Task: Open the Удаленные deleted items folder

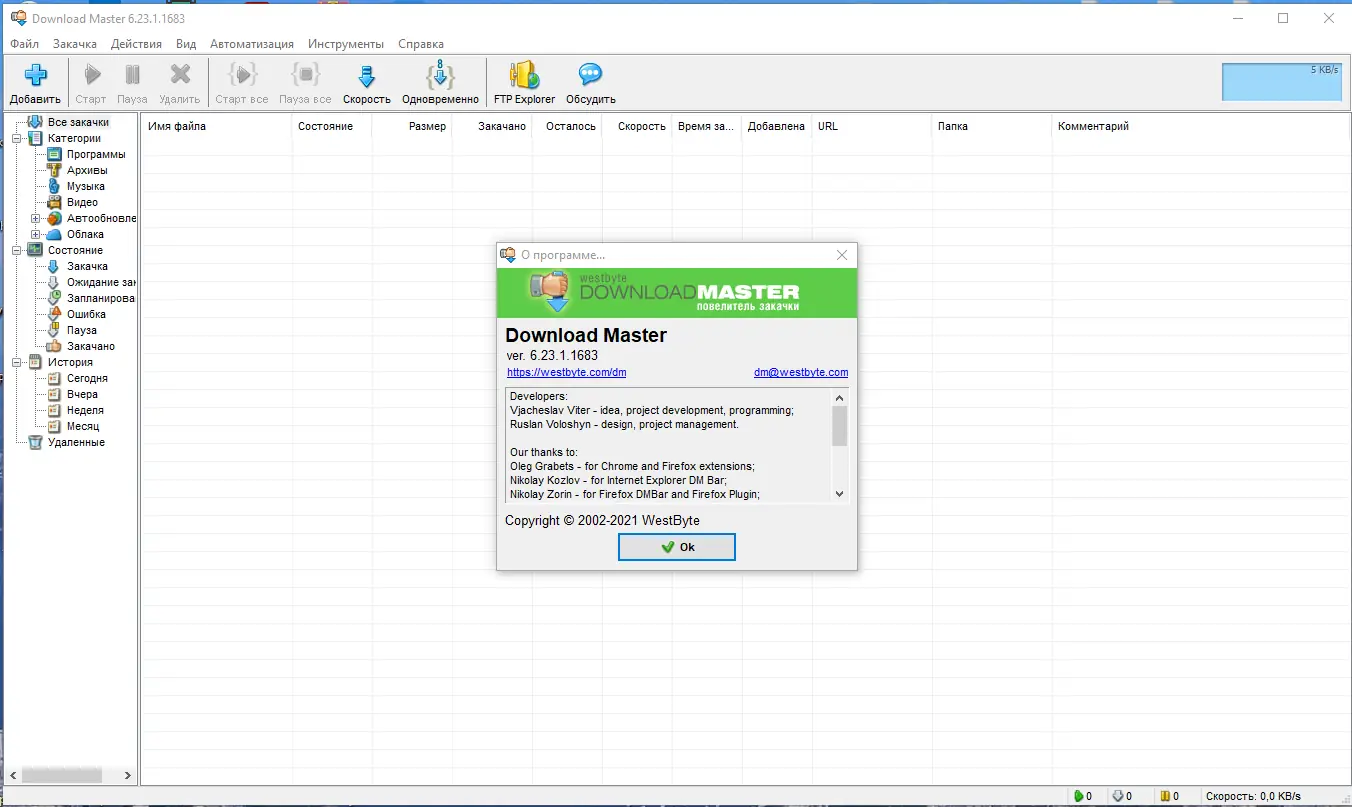Action: [76, 442]
